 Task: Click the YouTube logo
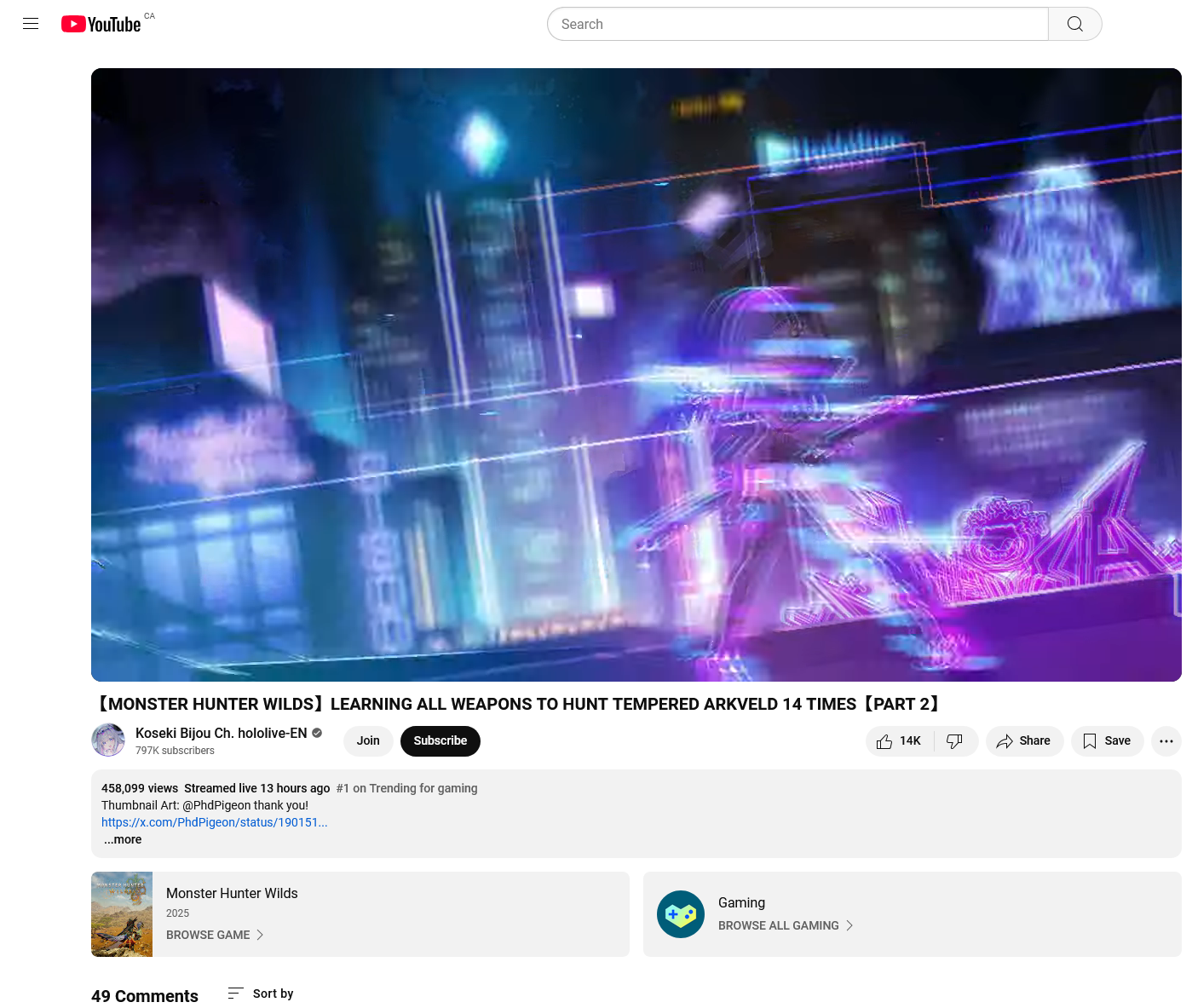[x=101, y=24]
